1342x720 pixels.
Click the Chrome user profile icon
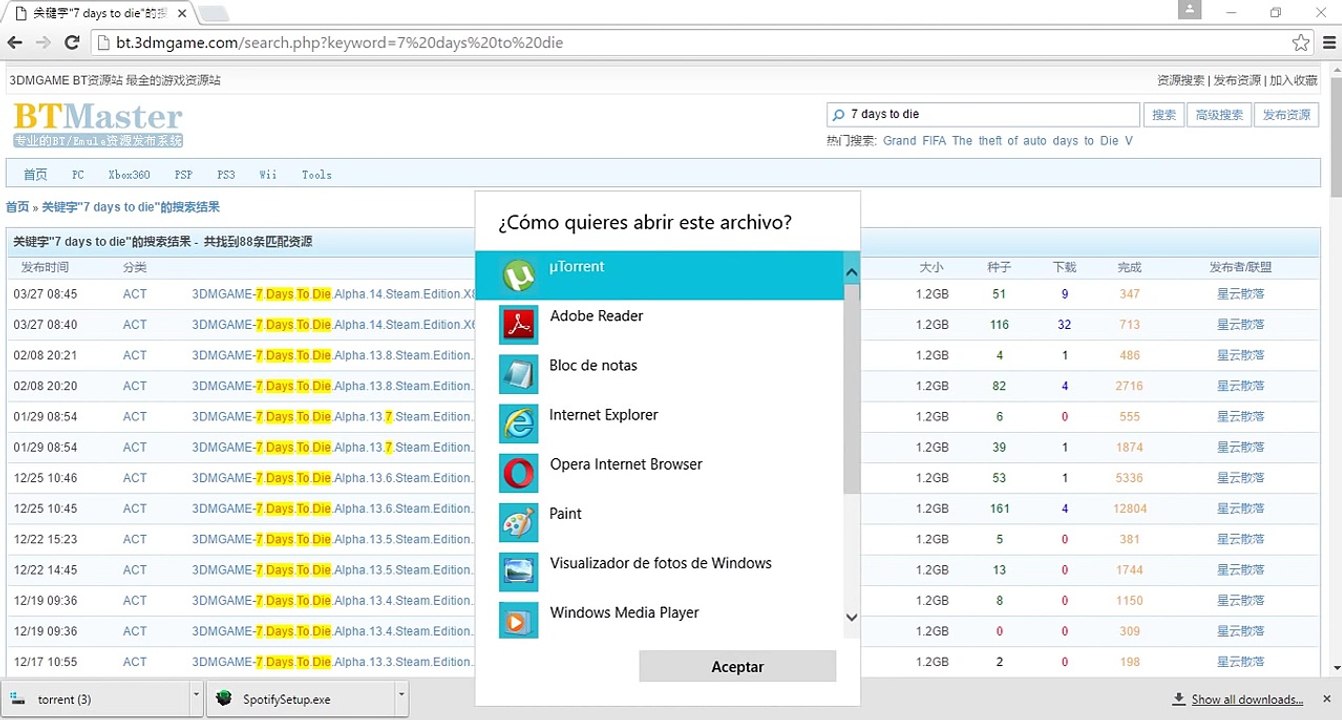pyautogui.click(x=1190, y=10)
